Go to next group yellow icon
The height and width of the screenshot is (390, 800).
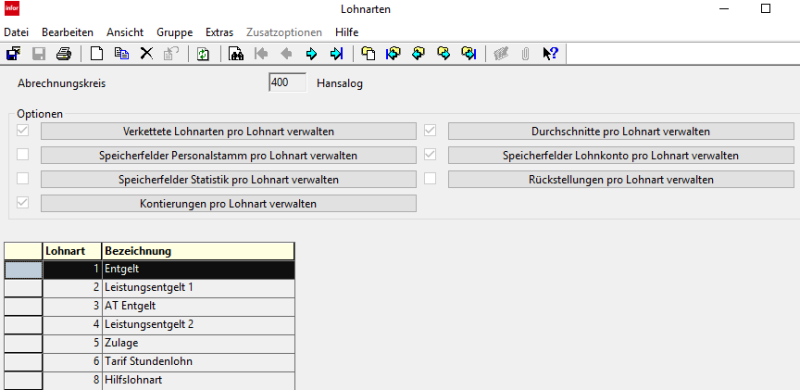point(444,54)
